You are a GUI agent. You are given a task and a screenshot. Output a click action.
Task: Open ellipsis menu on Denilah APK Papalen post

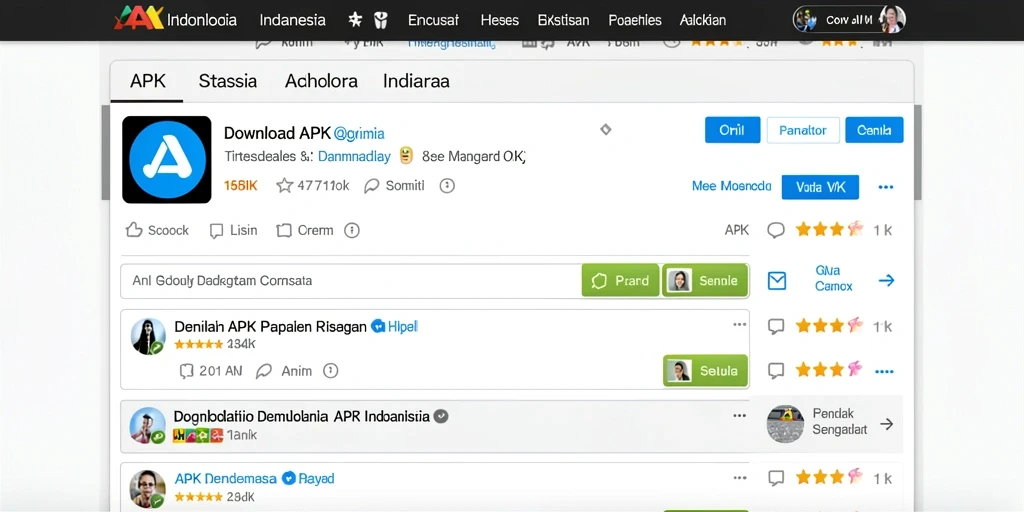coord(739,325)
